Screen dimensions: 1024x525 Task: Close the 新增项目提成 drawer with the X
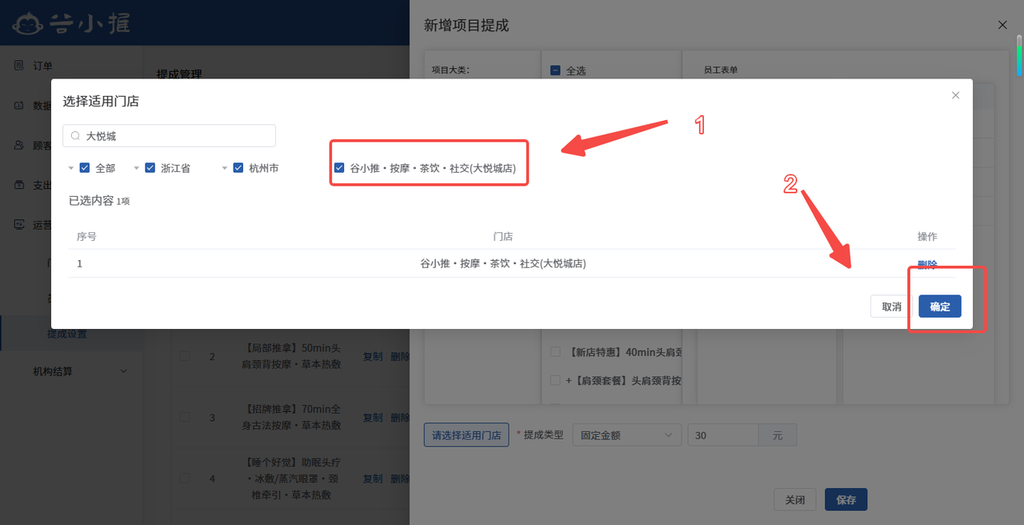(1002, 25)
